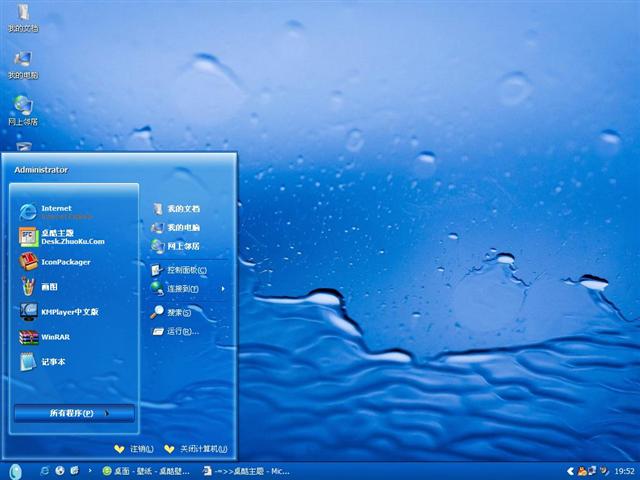Select the 我的文档 desktop icon
This screenshot has width=640, height=480.
coord(23,19)
